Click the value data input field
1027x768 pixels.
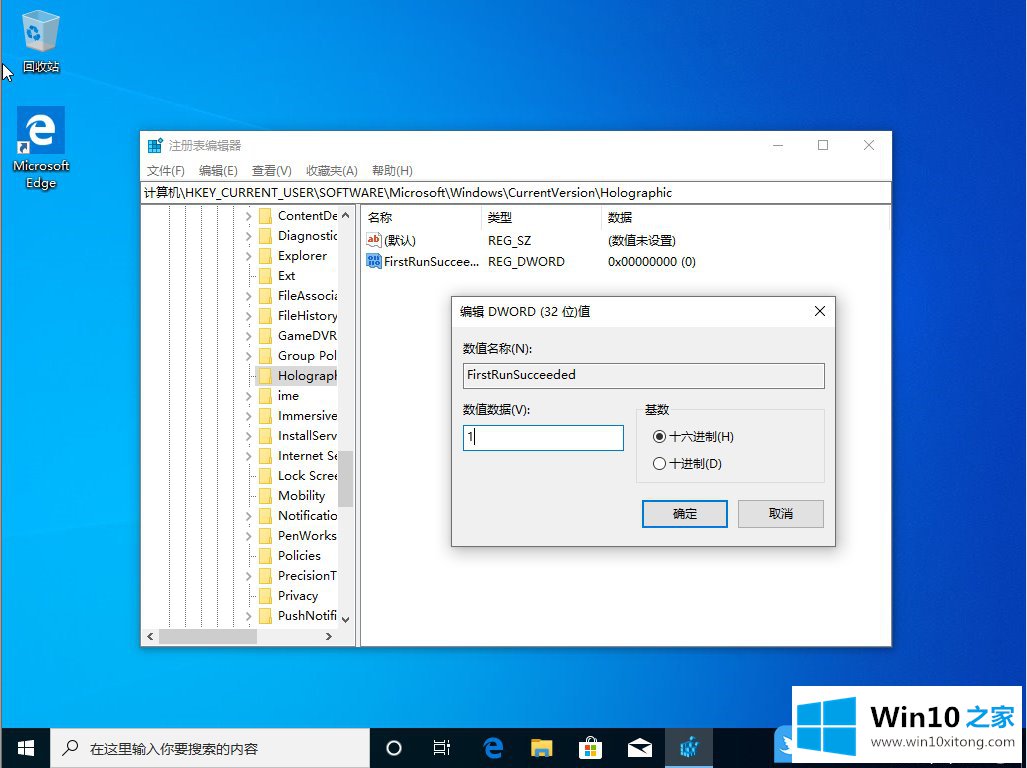coord(543,438)
